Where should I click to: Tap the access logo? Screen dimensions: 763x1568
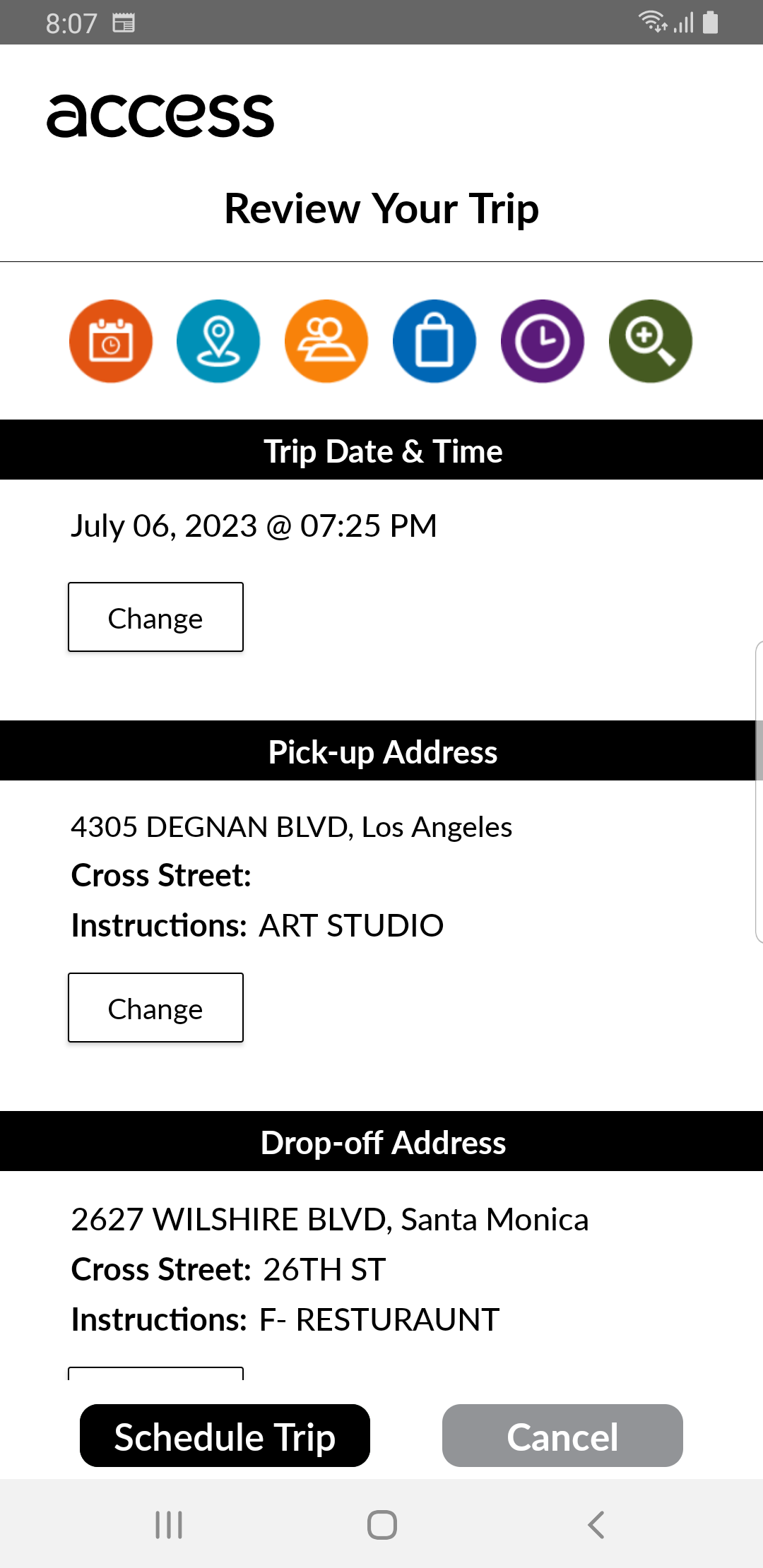160,116
